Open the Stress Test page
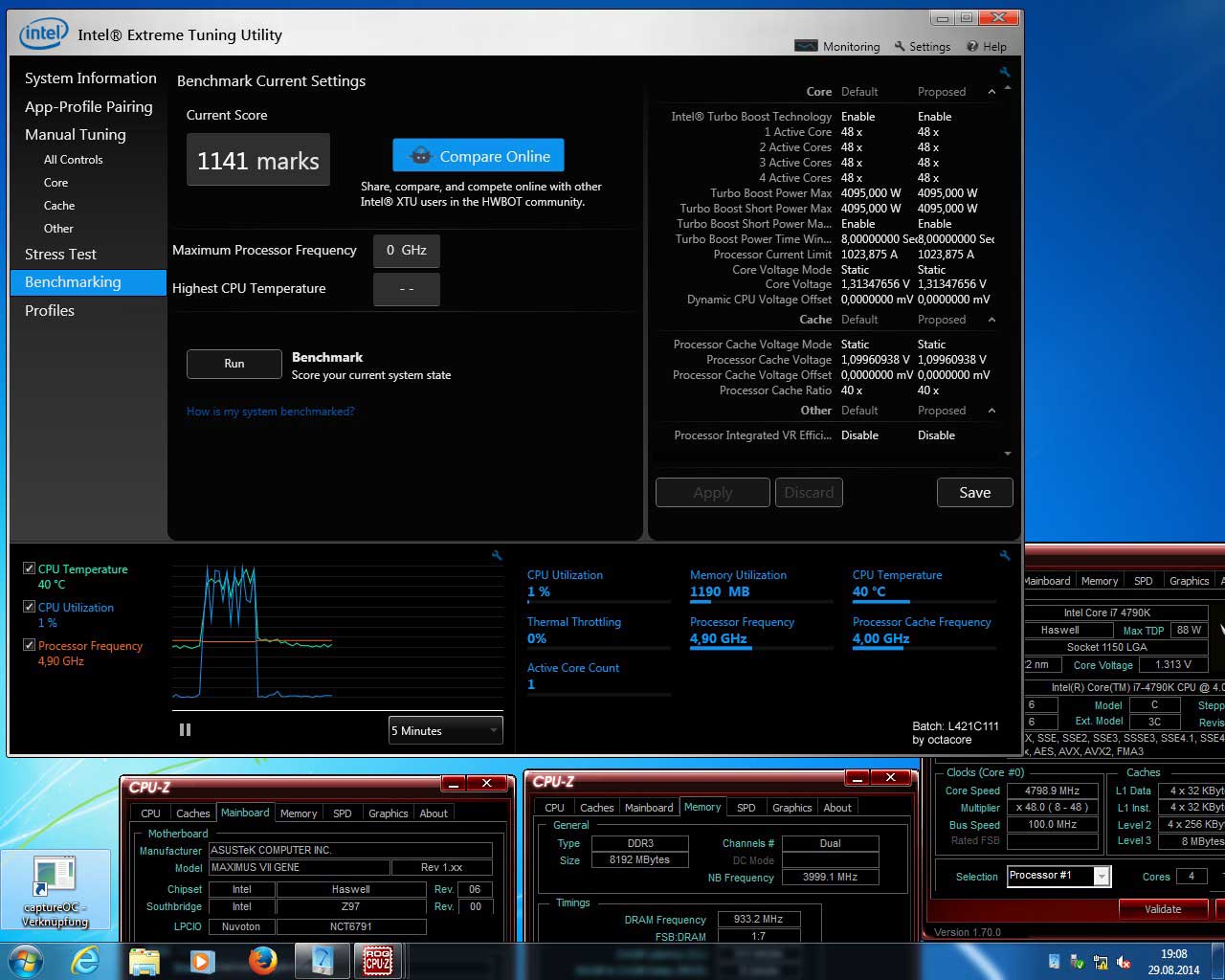The image size is (1225, 980). (60, 255)
